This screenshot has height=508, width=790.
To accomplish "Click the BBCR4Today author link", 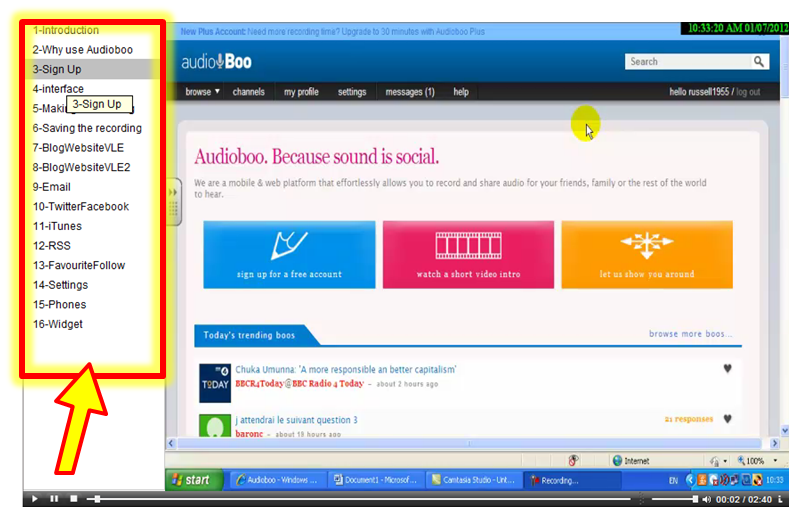I will [299, 384].
